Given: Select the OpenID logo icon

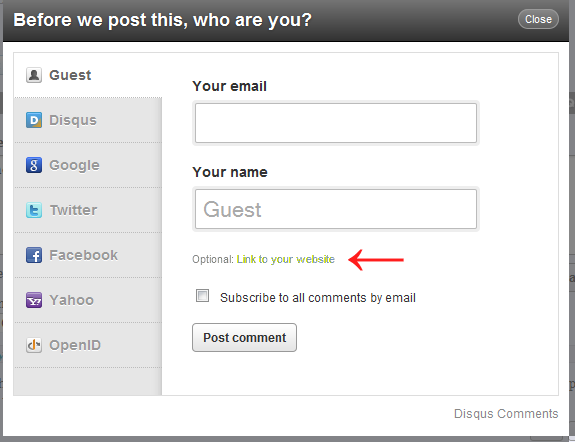Looking at the screenshot, I should [34, 345].
